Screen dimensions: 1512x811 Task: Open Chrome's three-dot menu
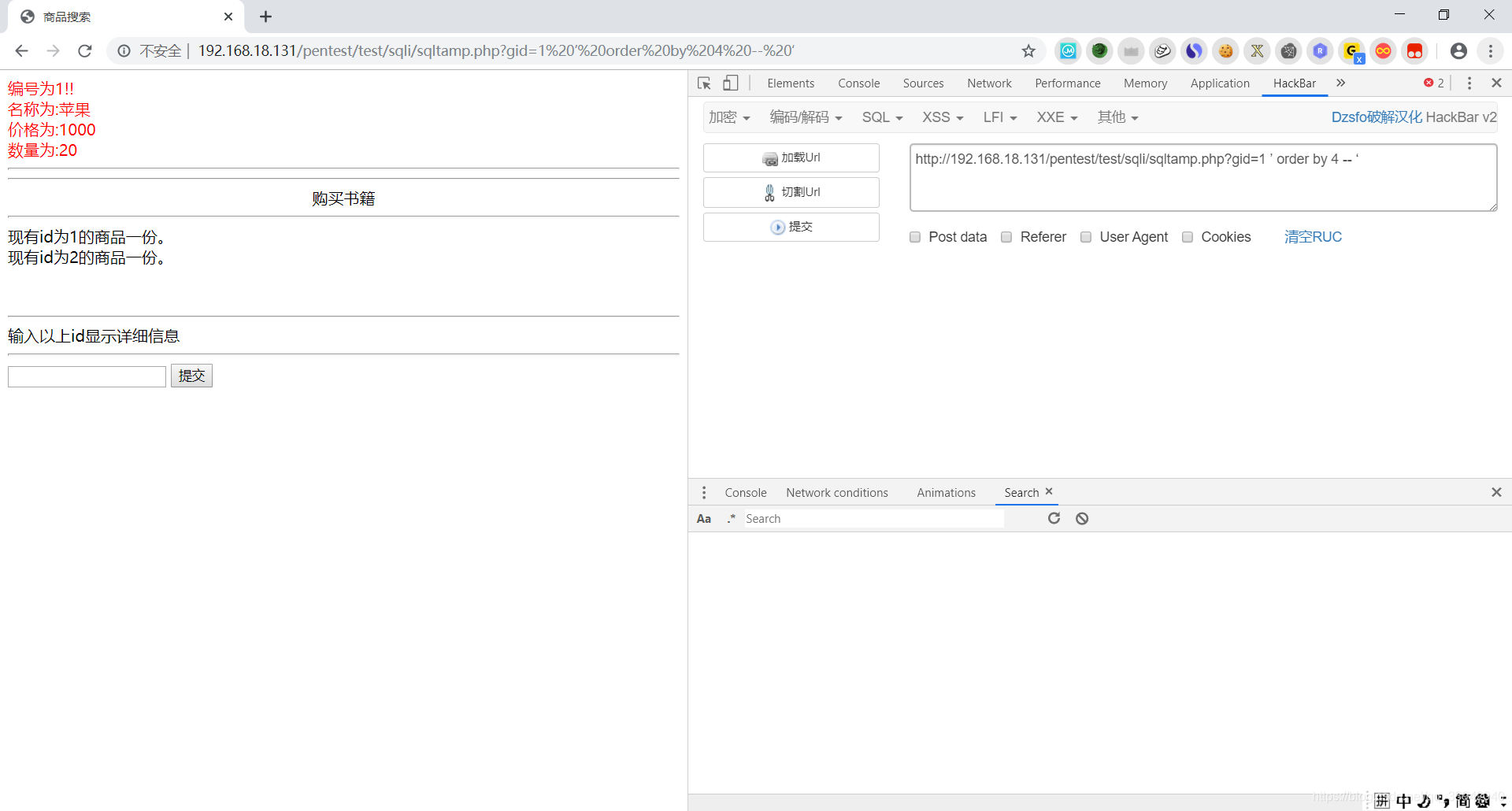(1491, 51)
